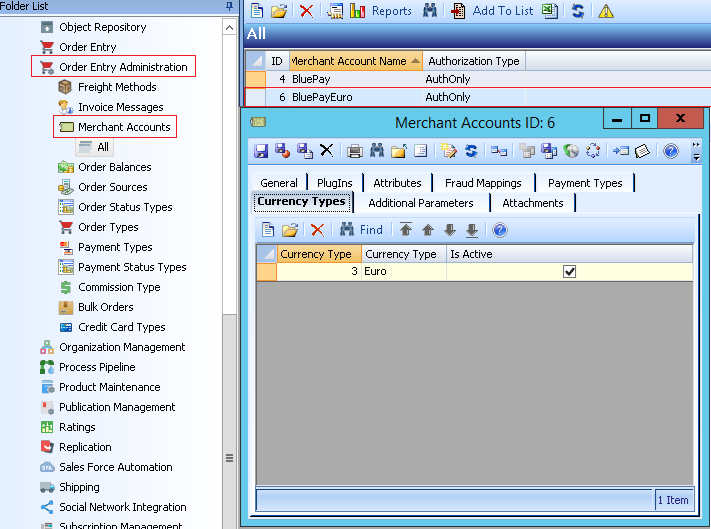Screen dimensions: 711x529
Task: Move currency row up one arrow
Action: (428, 230)
